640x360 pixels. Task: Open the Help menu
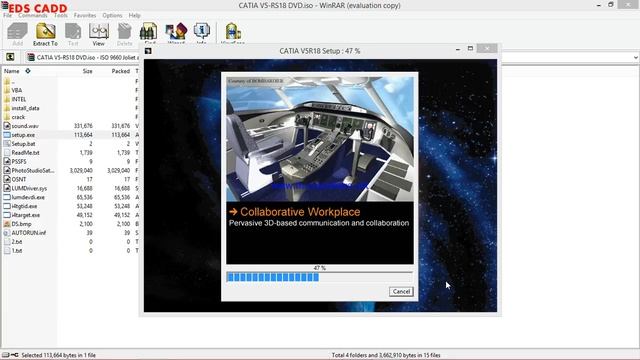point(135,16)
